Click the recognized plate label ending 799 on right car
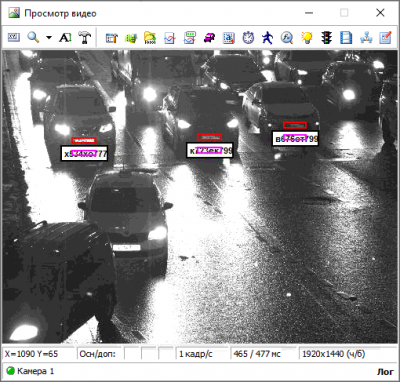The height and width of the screenshot is (382, 400). (x=295, y=139)
